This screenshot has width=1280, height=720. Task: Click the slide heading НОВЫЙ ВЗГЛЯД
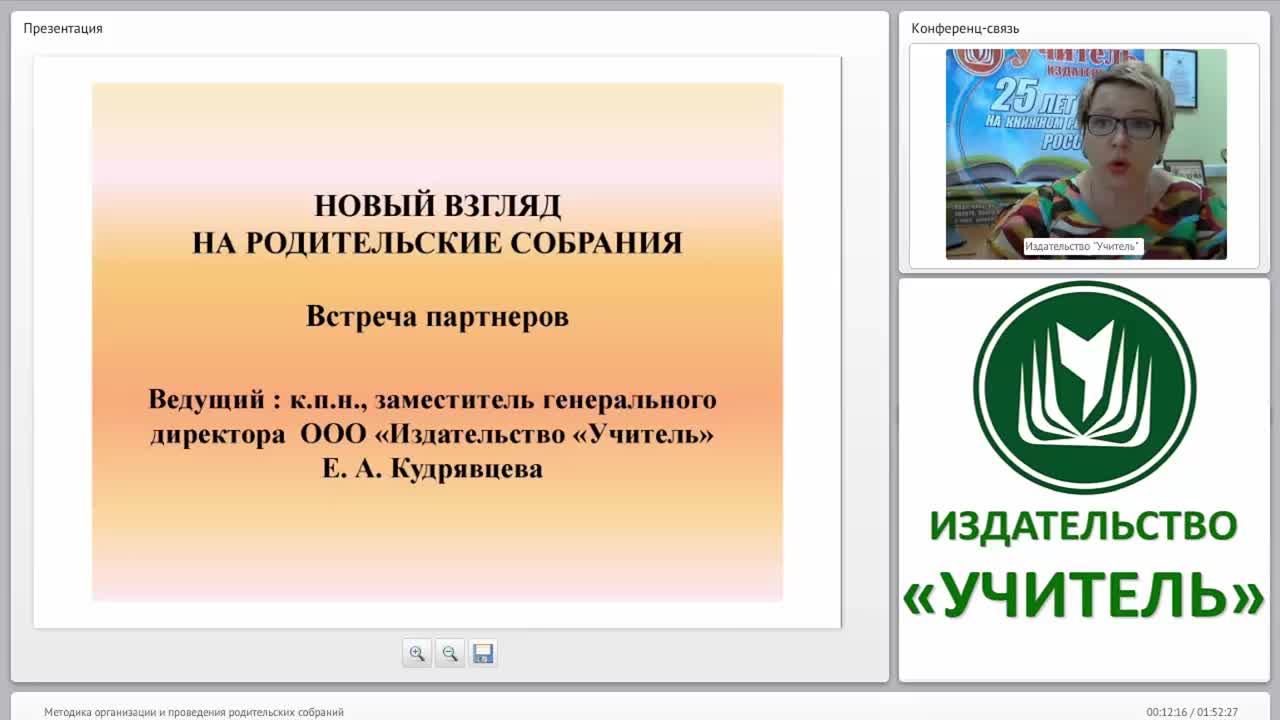coord(438,206)
